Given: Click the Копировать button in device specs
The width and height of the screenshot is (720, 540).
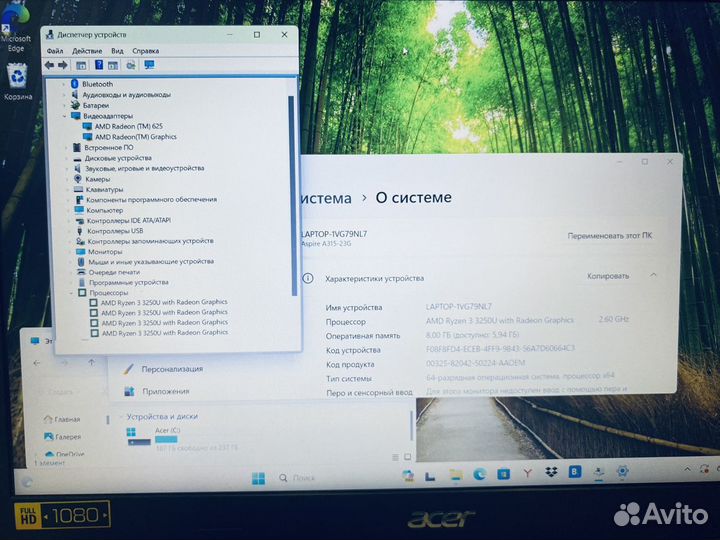Looking at the screenshot, I should tap(608, 276).
